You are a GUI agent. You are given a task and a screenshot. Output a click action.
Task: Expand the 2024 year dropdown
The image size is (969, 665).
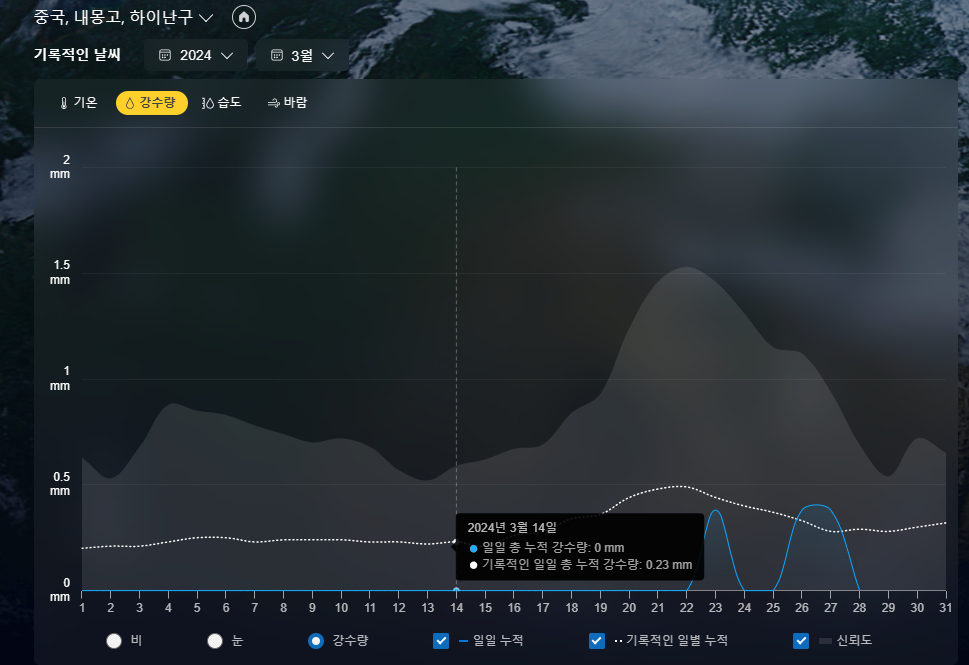point(228,55)
